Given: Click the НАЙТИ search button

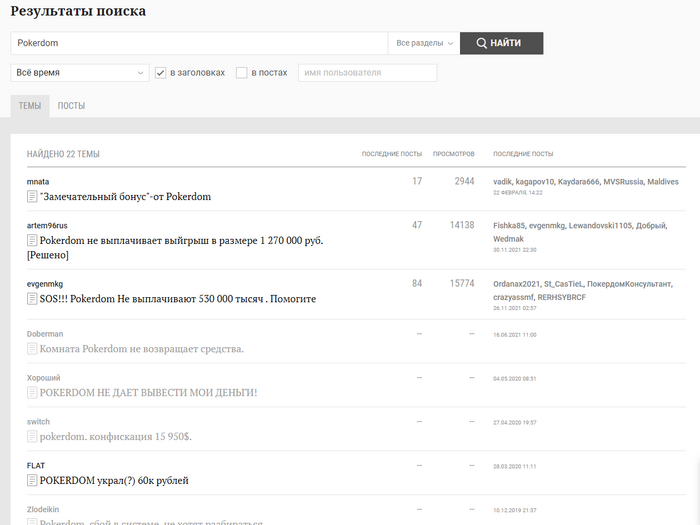Looking at the screenshot, I should [501, 43].
